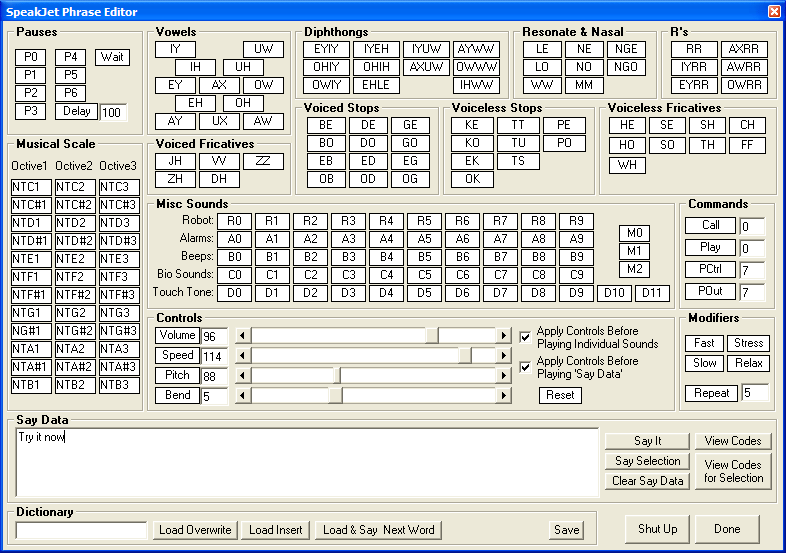The width and height of the screenshot is (786, 553).
Task: Insert the P0 pause code
Action: 30,57
